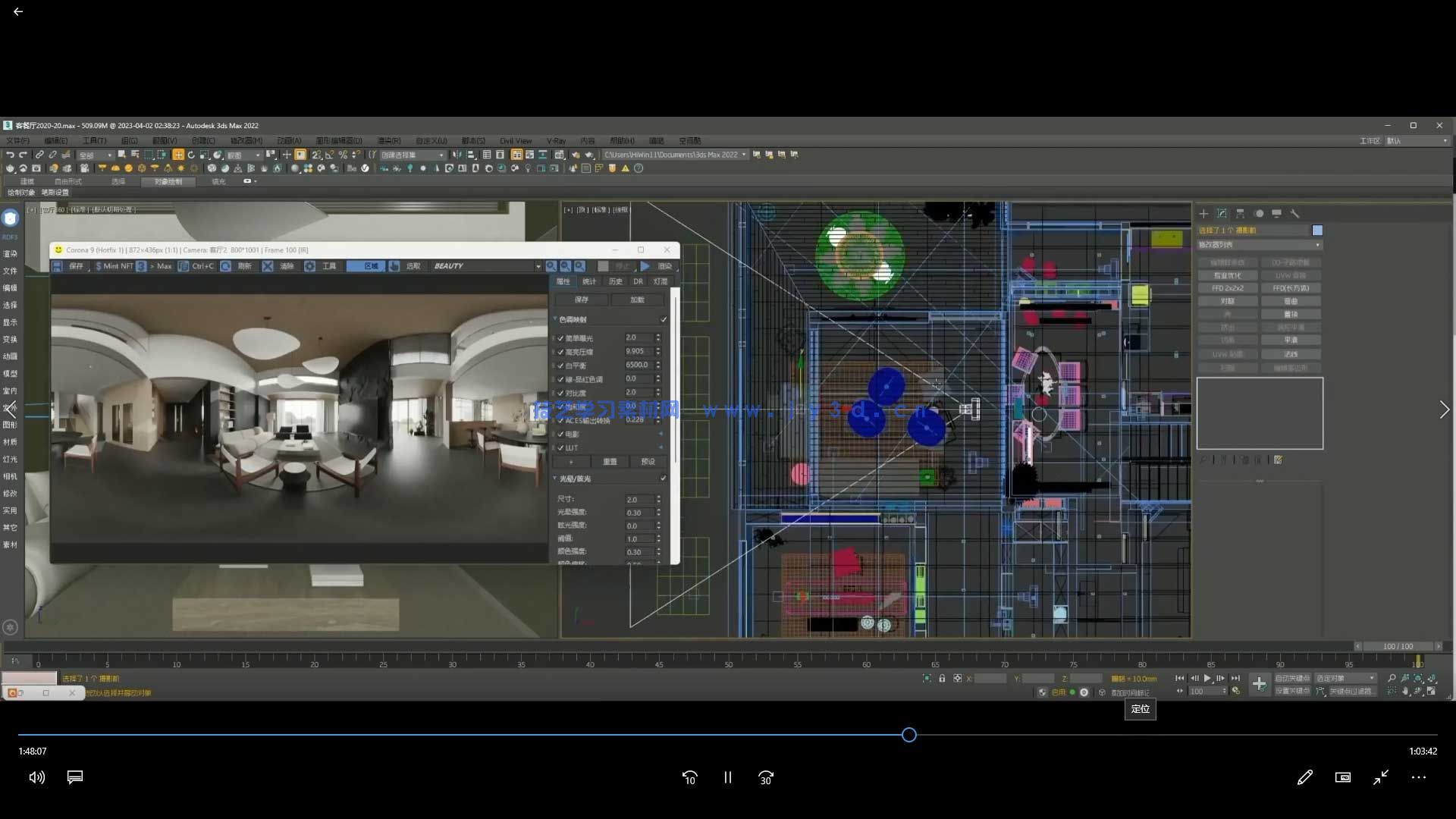Select the Move transform tool

pyautogui.click(x=177, y=155)
